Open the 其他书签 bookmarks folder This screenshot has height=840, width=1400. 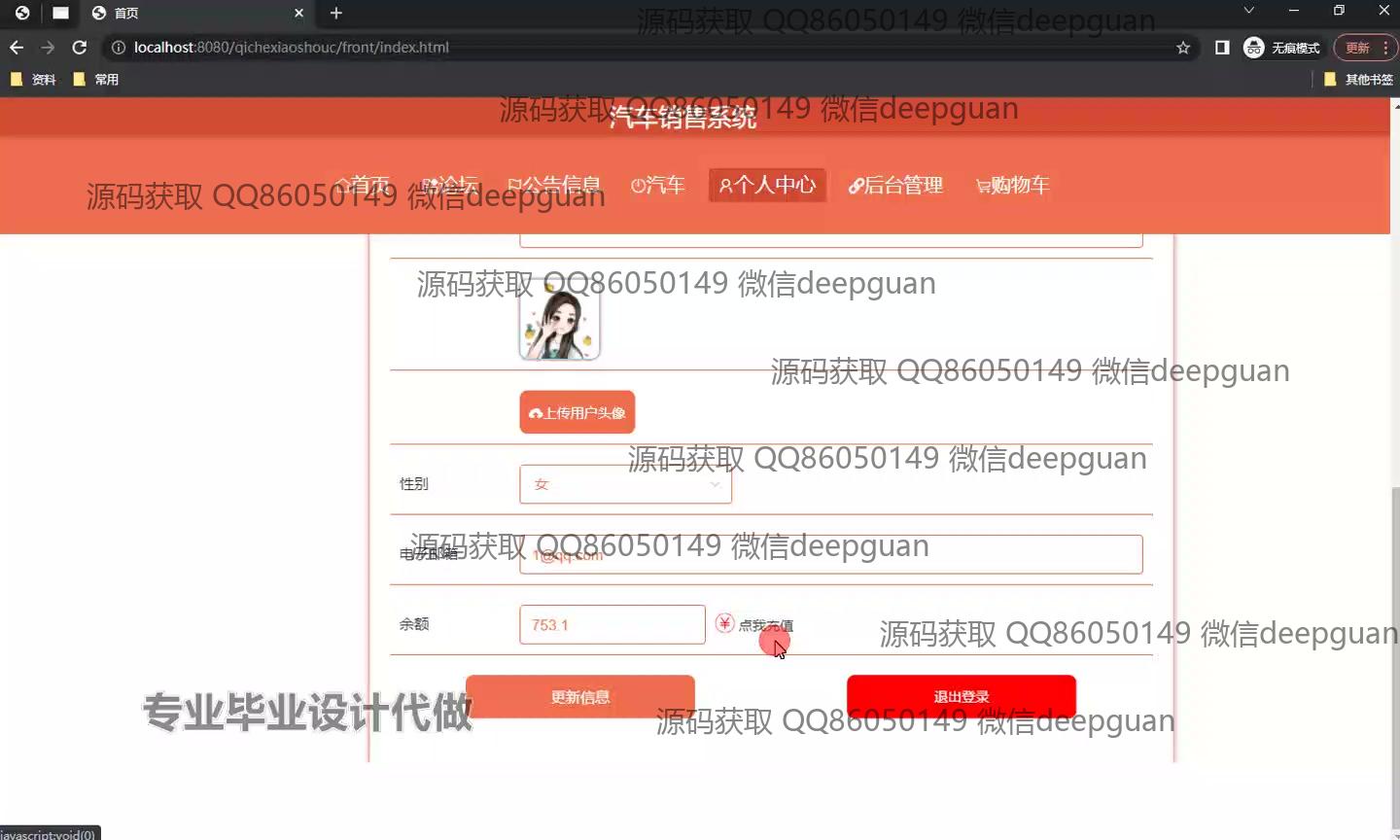click(1359, 80)
